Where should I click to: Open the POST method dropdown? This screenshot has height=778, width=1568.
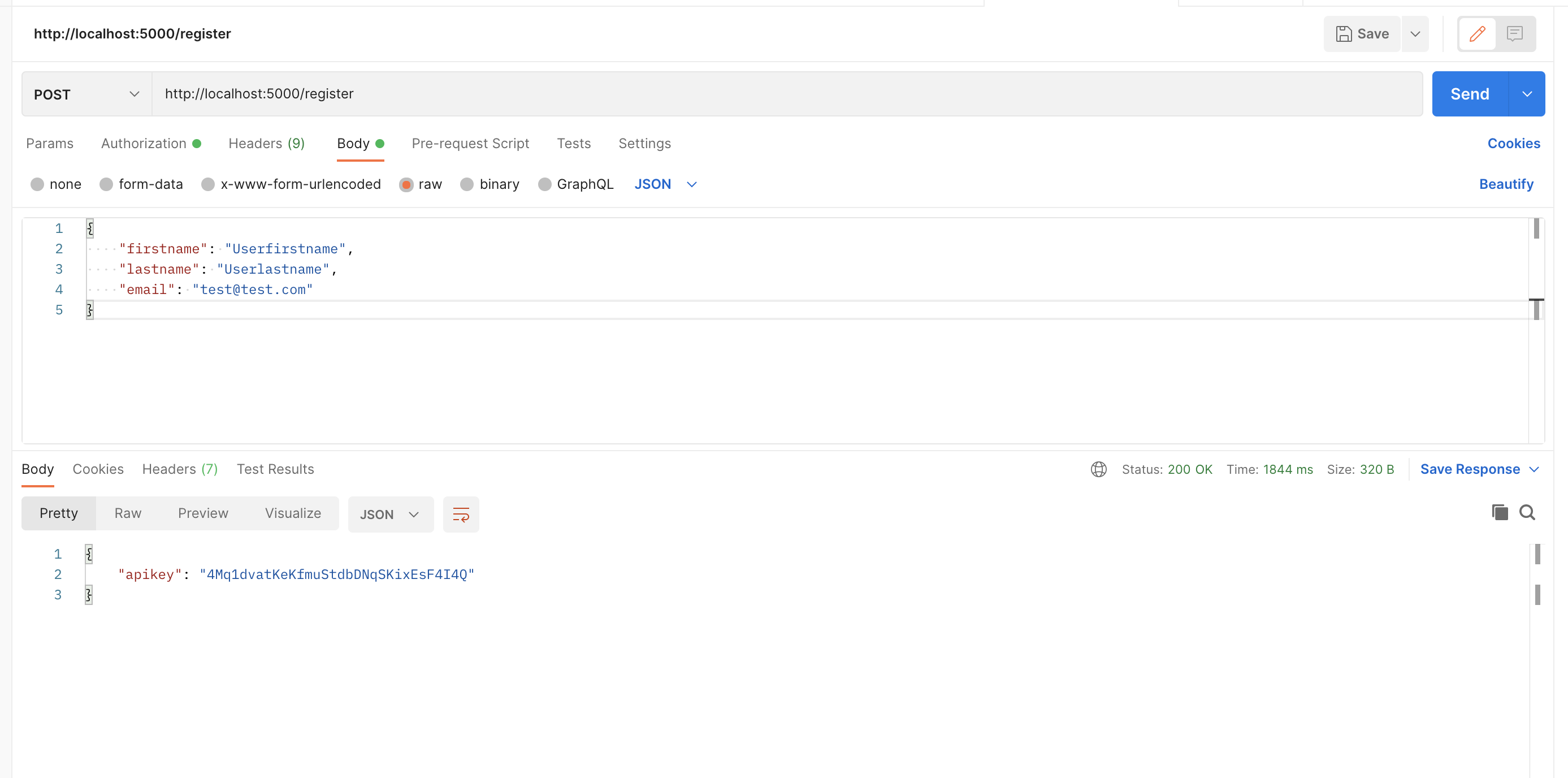[85, 94]
